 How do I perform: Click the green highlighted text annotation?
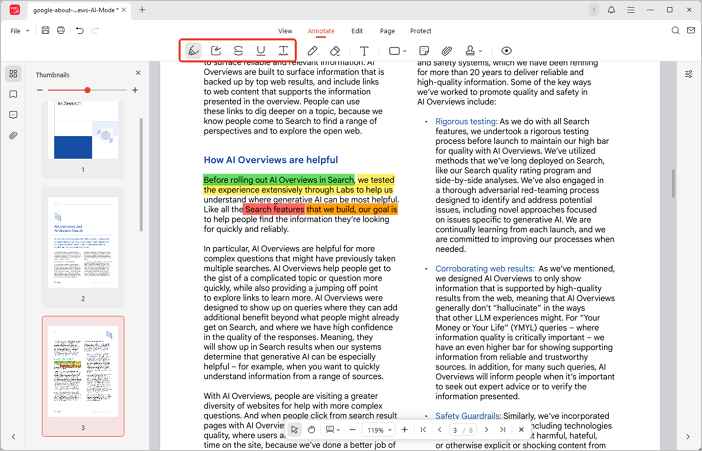pos(278,180)
